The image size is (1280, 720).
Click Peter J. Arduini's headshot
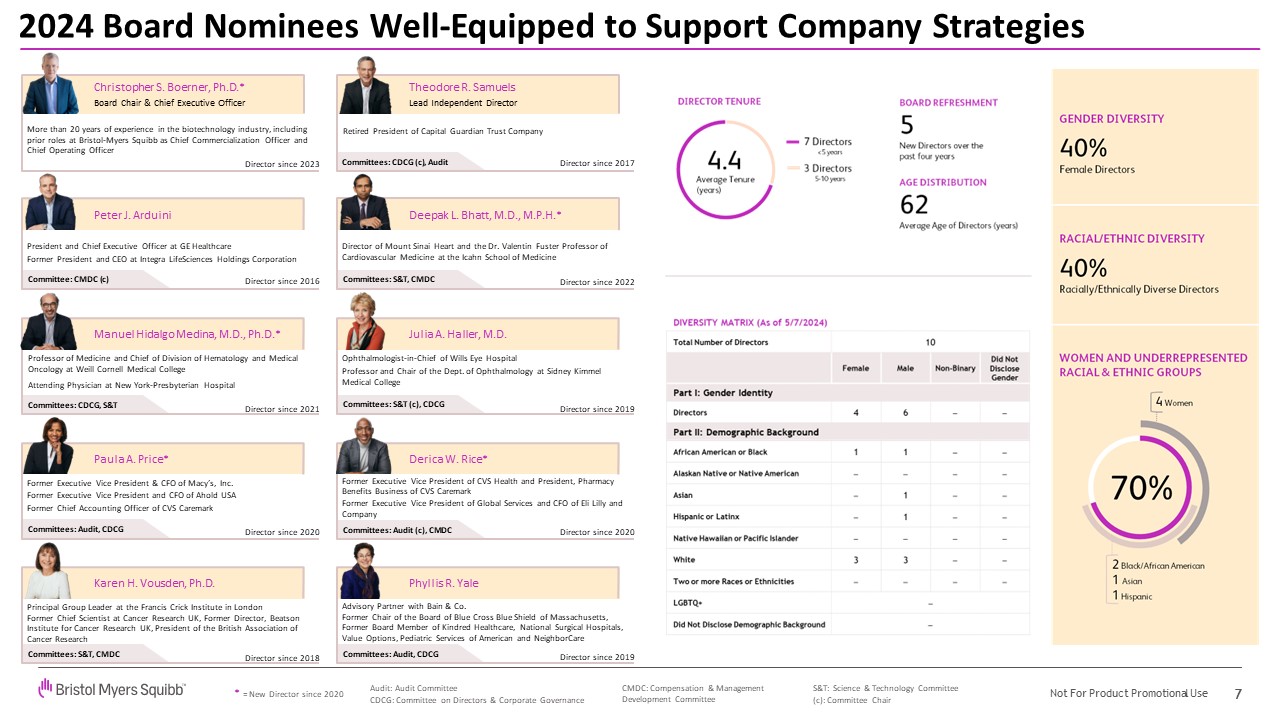[x=50, y=202]
